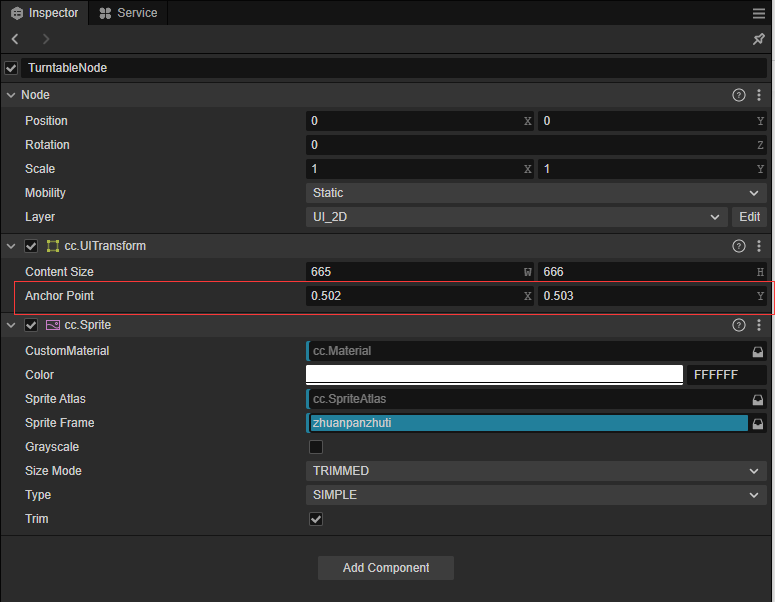Open the Mobility dropdown set to Static

536,193
